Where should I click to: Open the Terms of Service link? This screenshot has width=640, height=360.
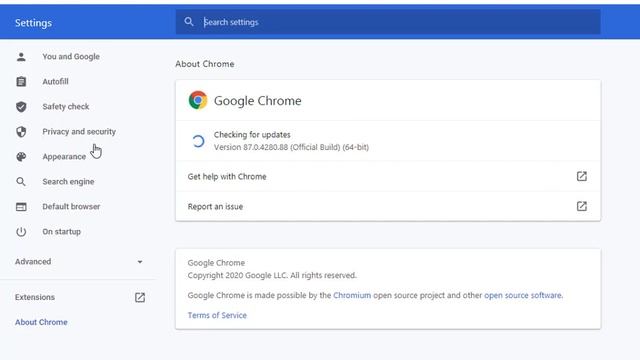(x=217, y=315)
